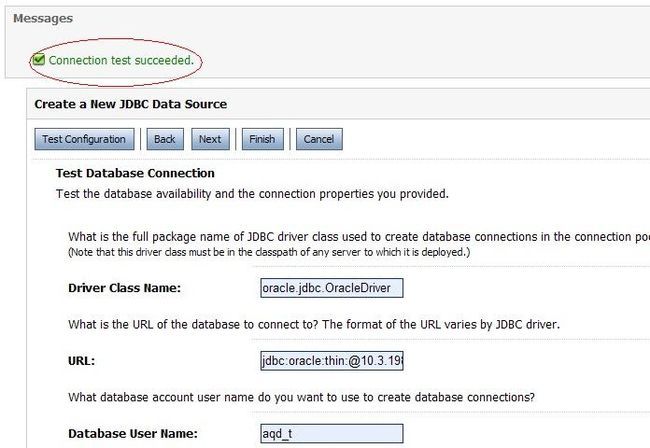
Task: Go to the previous step with Back
Action: 165,139
